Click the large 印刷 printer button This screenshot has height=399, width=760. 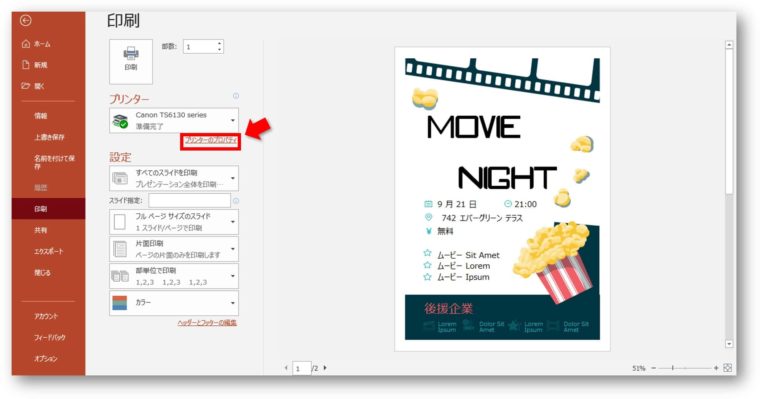pyautogui.click(x=131, y=62)
